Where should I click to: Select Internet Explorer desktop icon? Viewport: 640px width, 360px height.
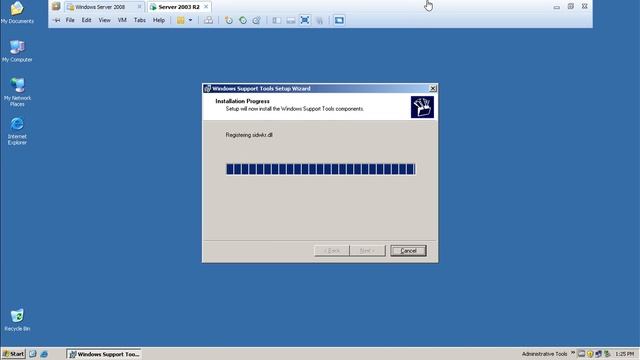tap(17, 131)
